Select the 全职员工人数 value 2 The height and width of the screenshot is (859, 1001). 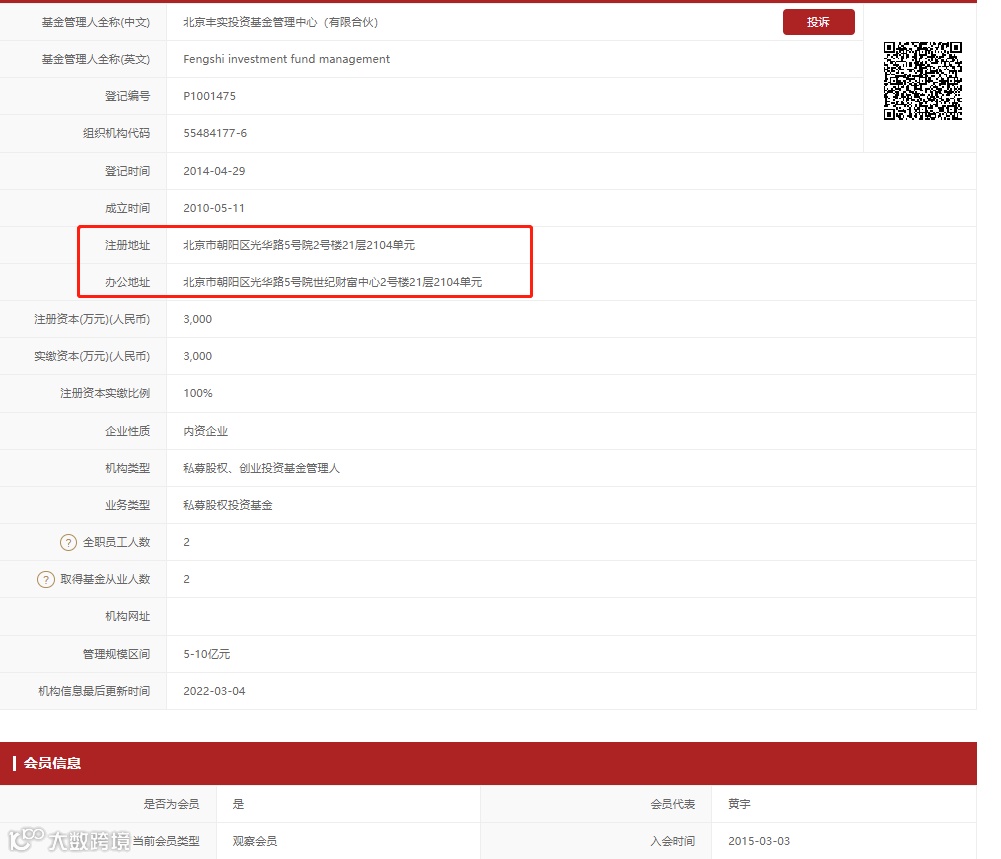click(186, 542)
